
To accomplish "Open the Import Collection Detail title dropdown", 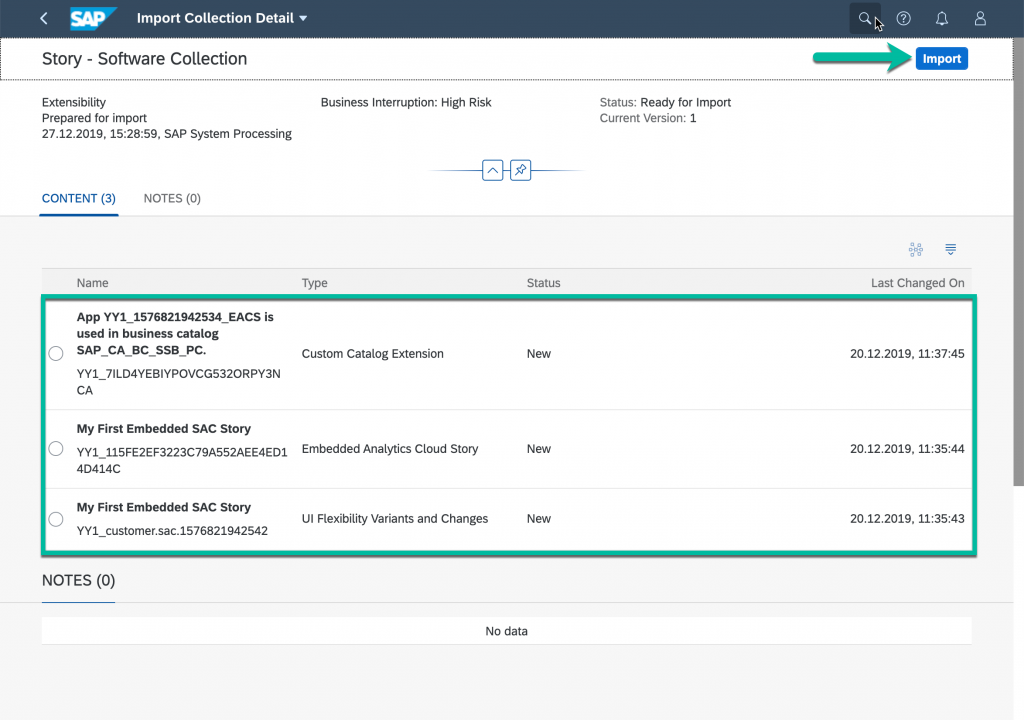I will coord(222,18).
